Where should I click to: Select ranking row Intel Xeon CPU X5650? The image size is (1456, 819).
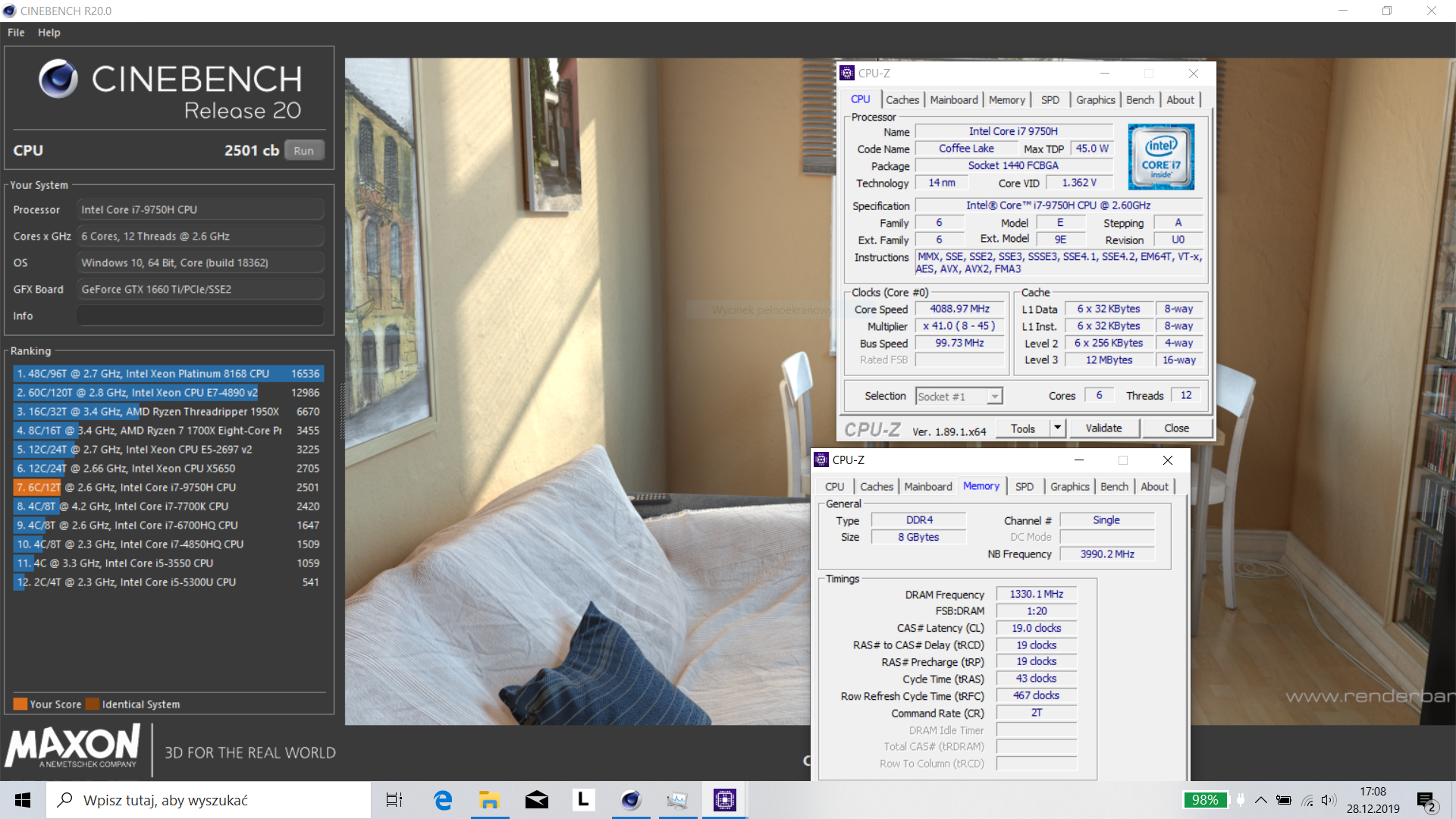click(x=168, y=469)
